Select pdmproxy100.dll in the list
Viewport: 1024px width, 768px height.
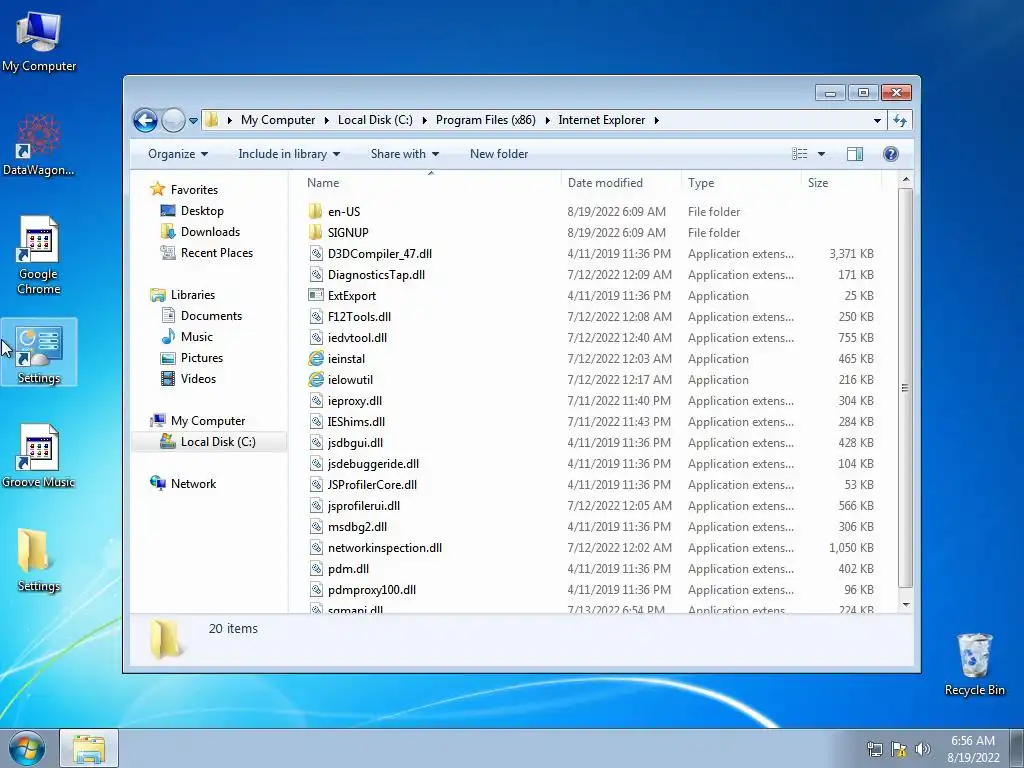(372, 590)
